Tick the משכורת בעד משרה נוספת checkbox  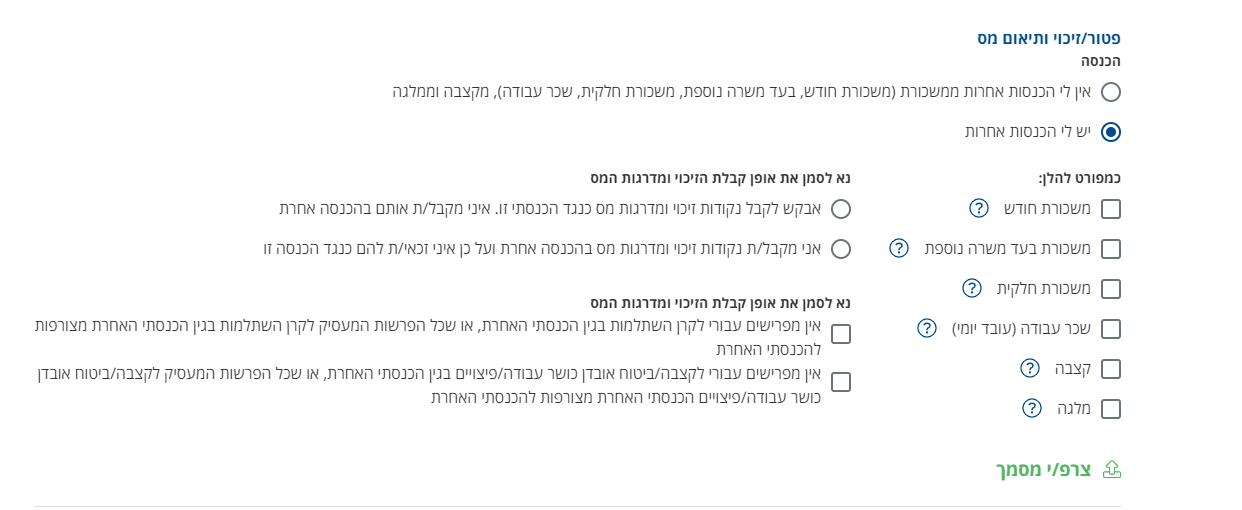1110,249
